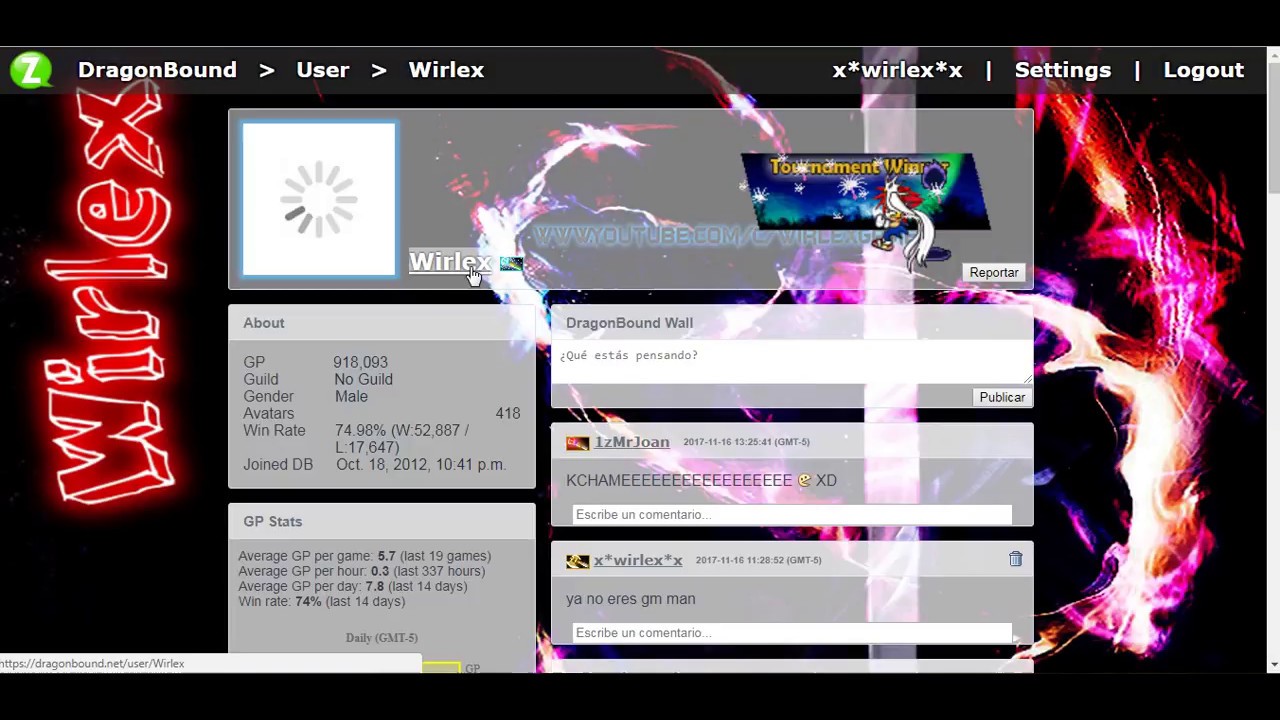Click the 'No Guild' text
Image resolution: width=1280 pixels, height=720 pixels.
(363, 379)
